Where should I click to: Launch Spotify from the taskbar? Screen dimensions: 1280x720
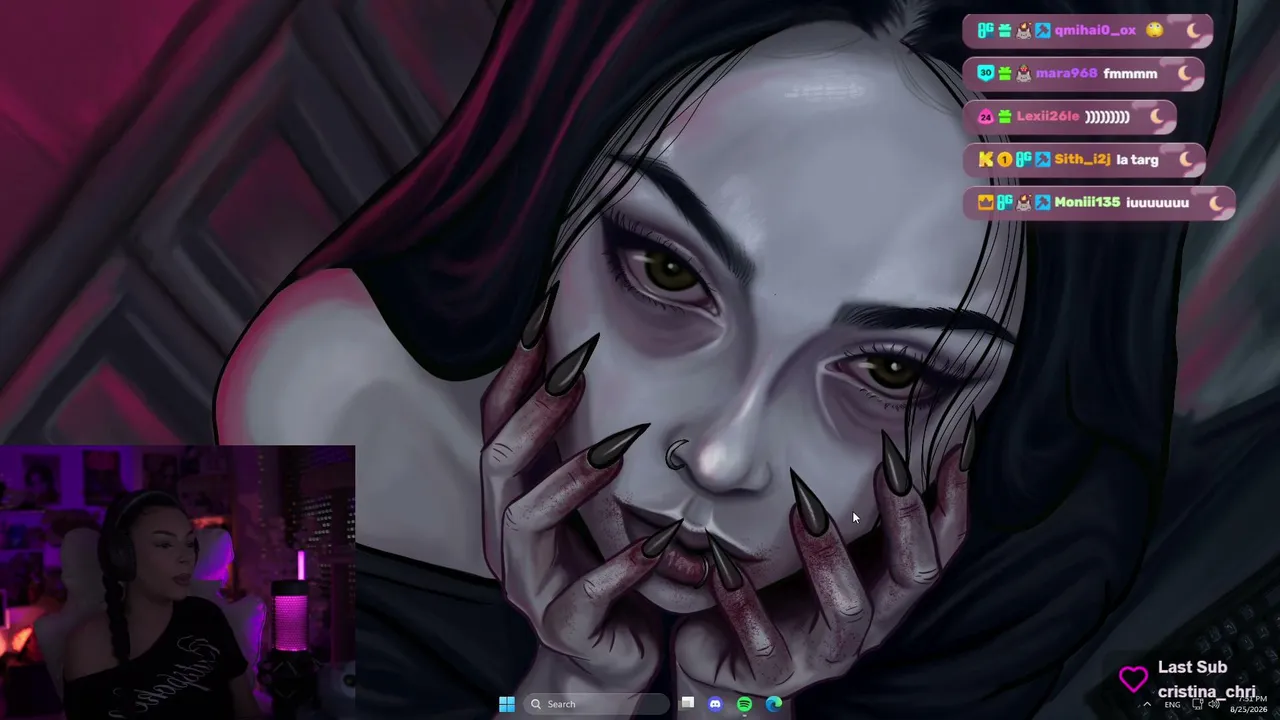click(x=744, y=704)
